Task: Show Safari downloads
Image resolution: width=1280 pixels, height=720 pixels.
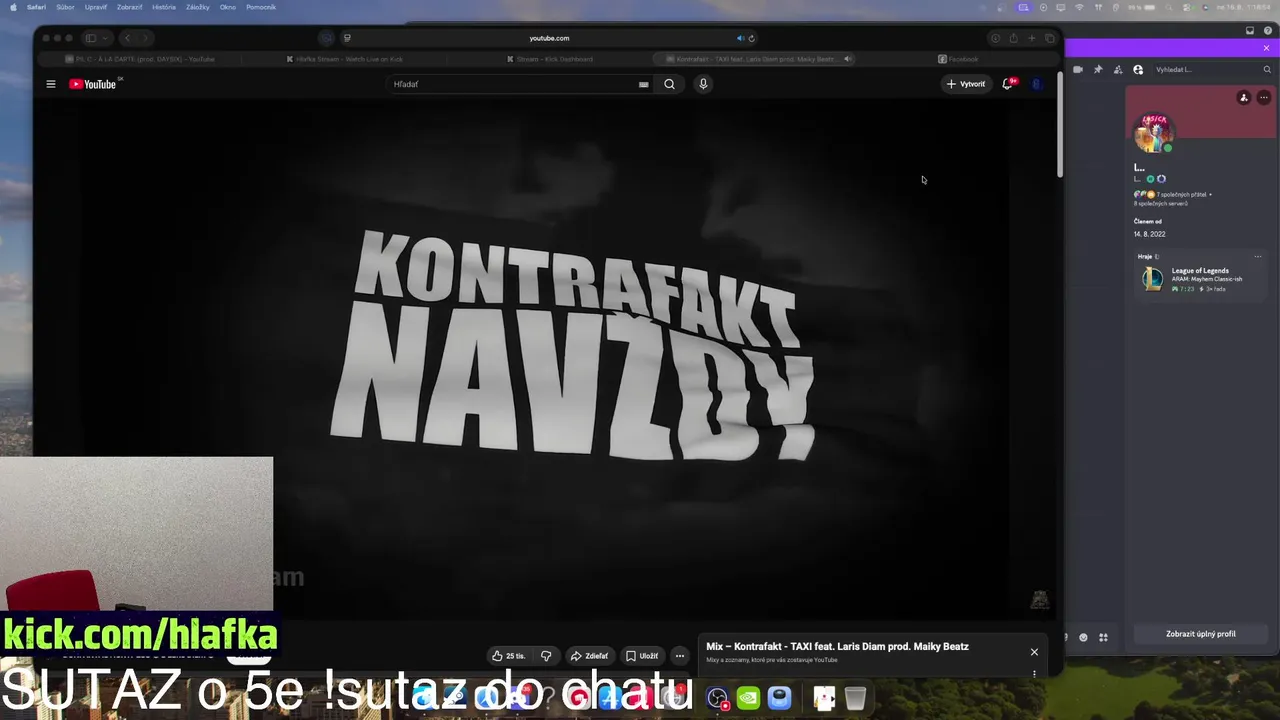Action: point(995,38)
